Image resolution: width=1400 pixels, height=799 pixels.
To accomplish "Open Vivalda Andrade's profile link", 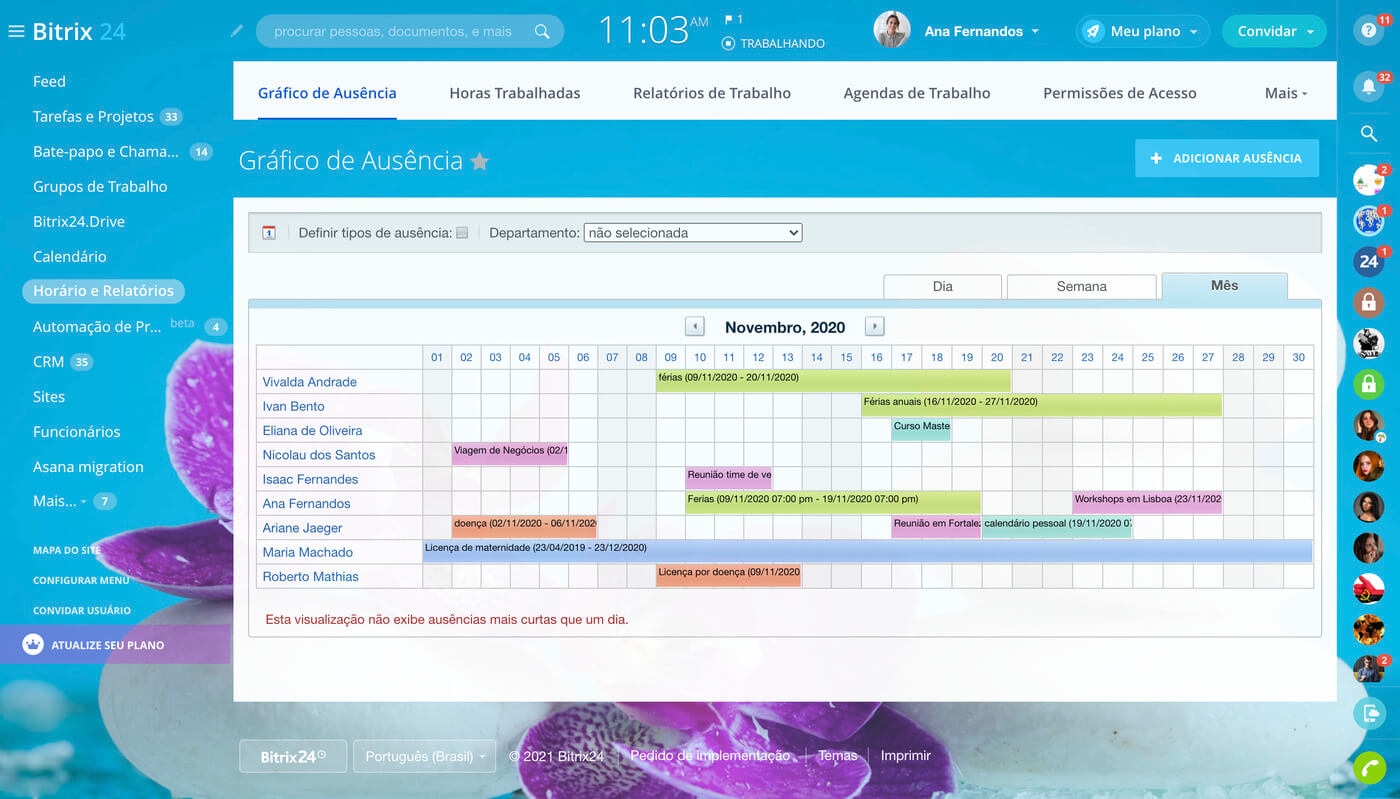I will 309,382.
